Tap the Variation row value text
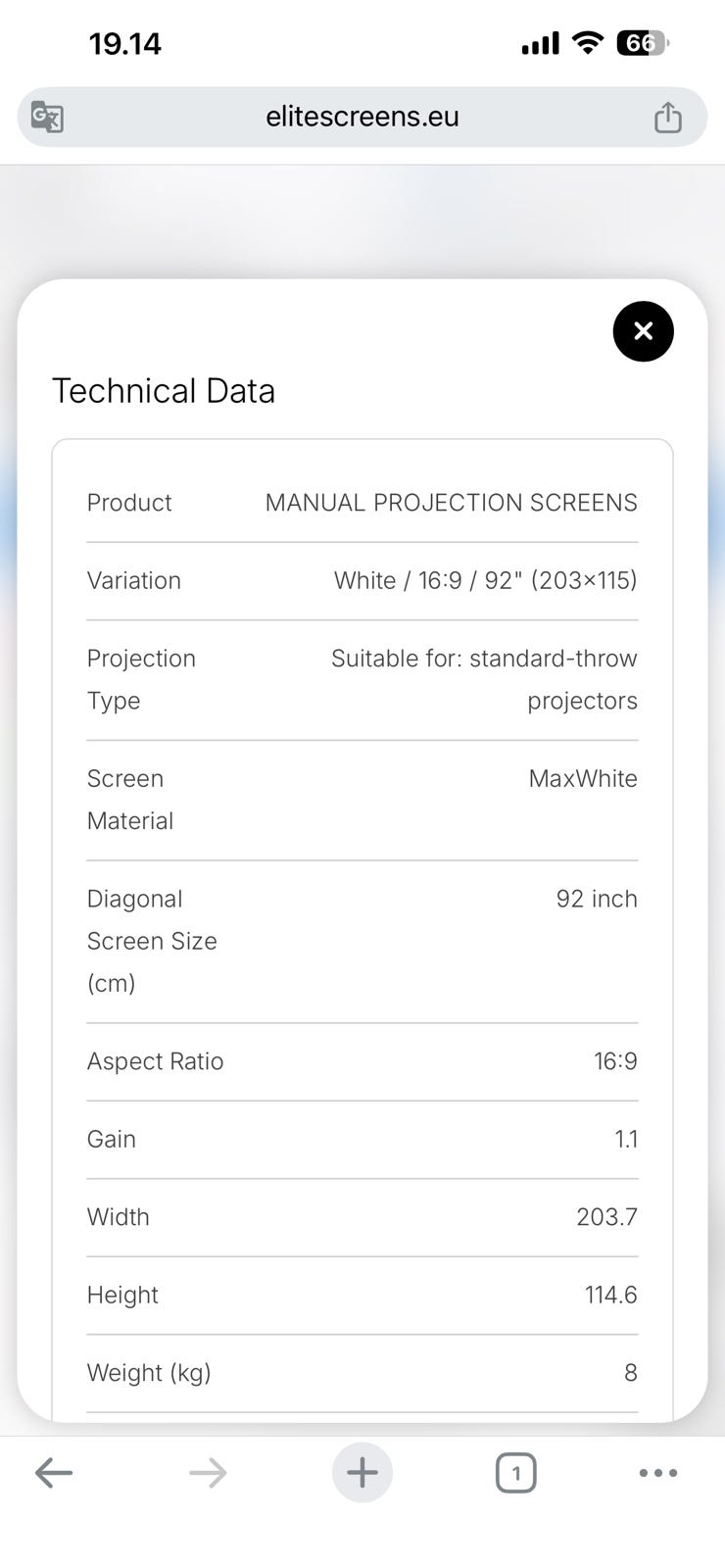This screenshot has width=725, height=1568. (x=485, y=580)
